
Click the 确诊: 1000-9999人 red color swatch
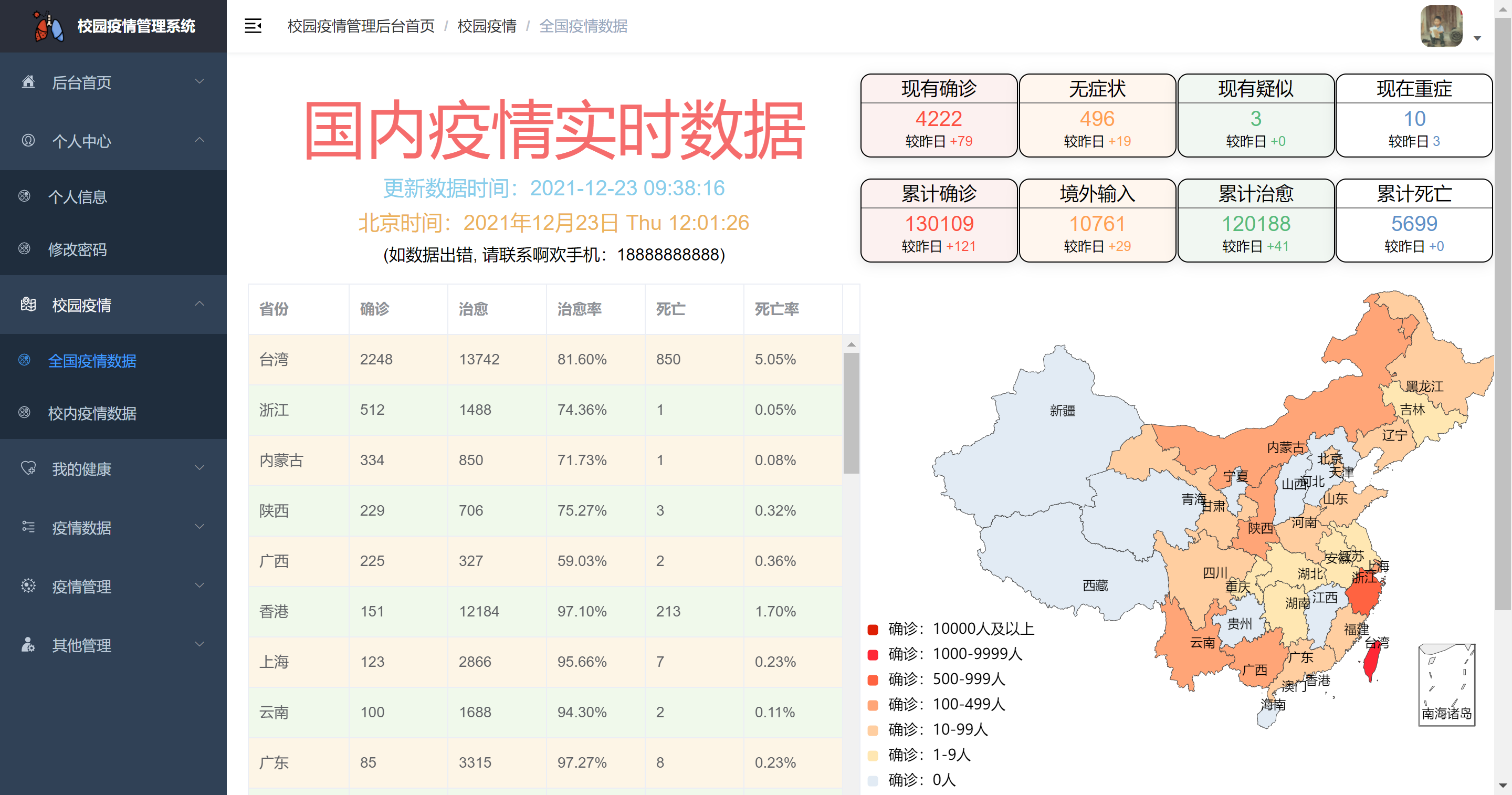click(873, 654)
